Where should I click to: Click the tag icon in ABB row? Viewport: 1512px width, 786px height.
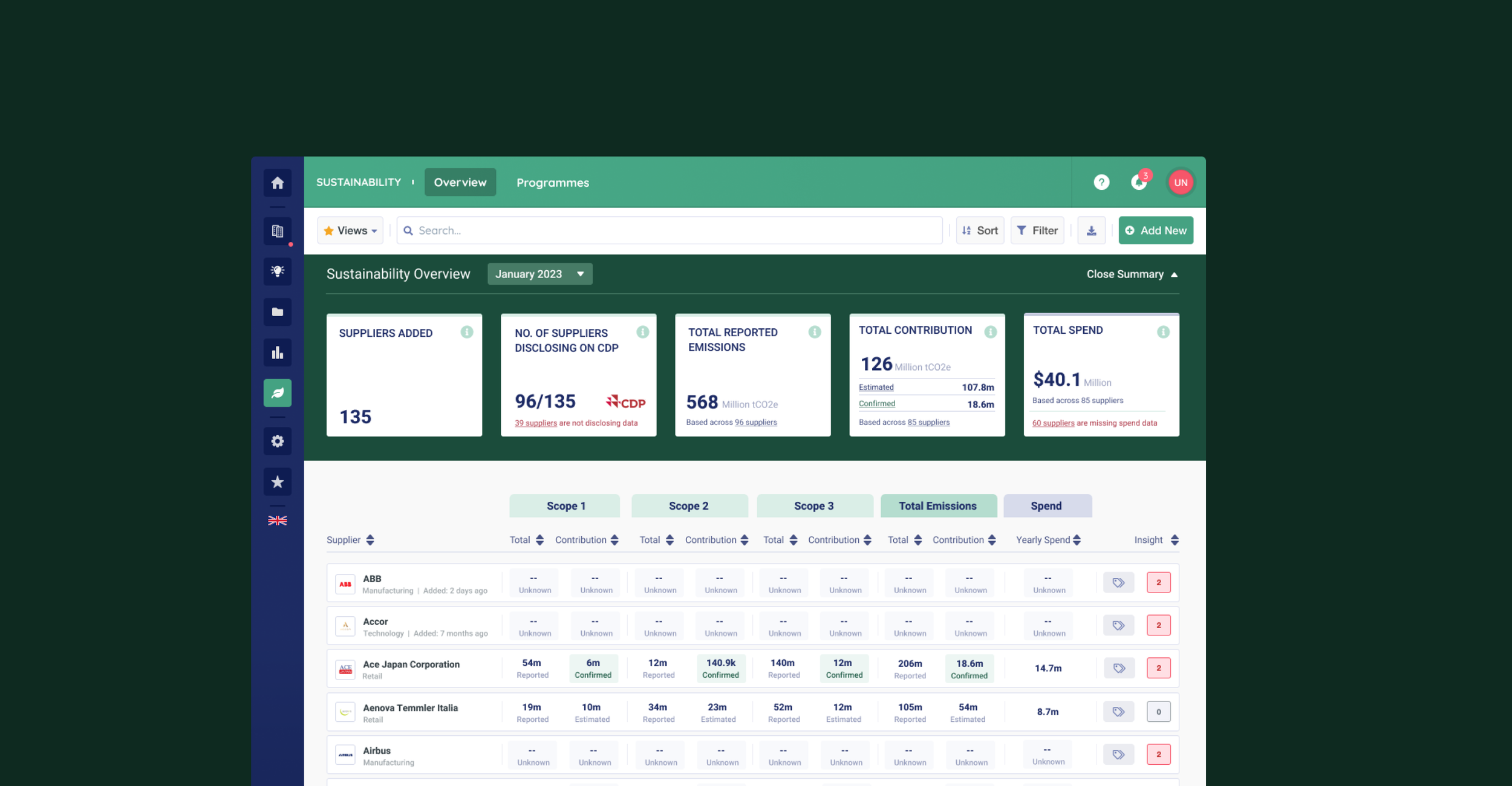(x=1118, y=583)
